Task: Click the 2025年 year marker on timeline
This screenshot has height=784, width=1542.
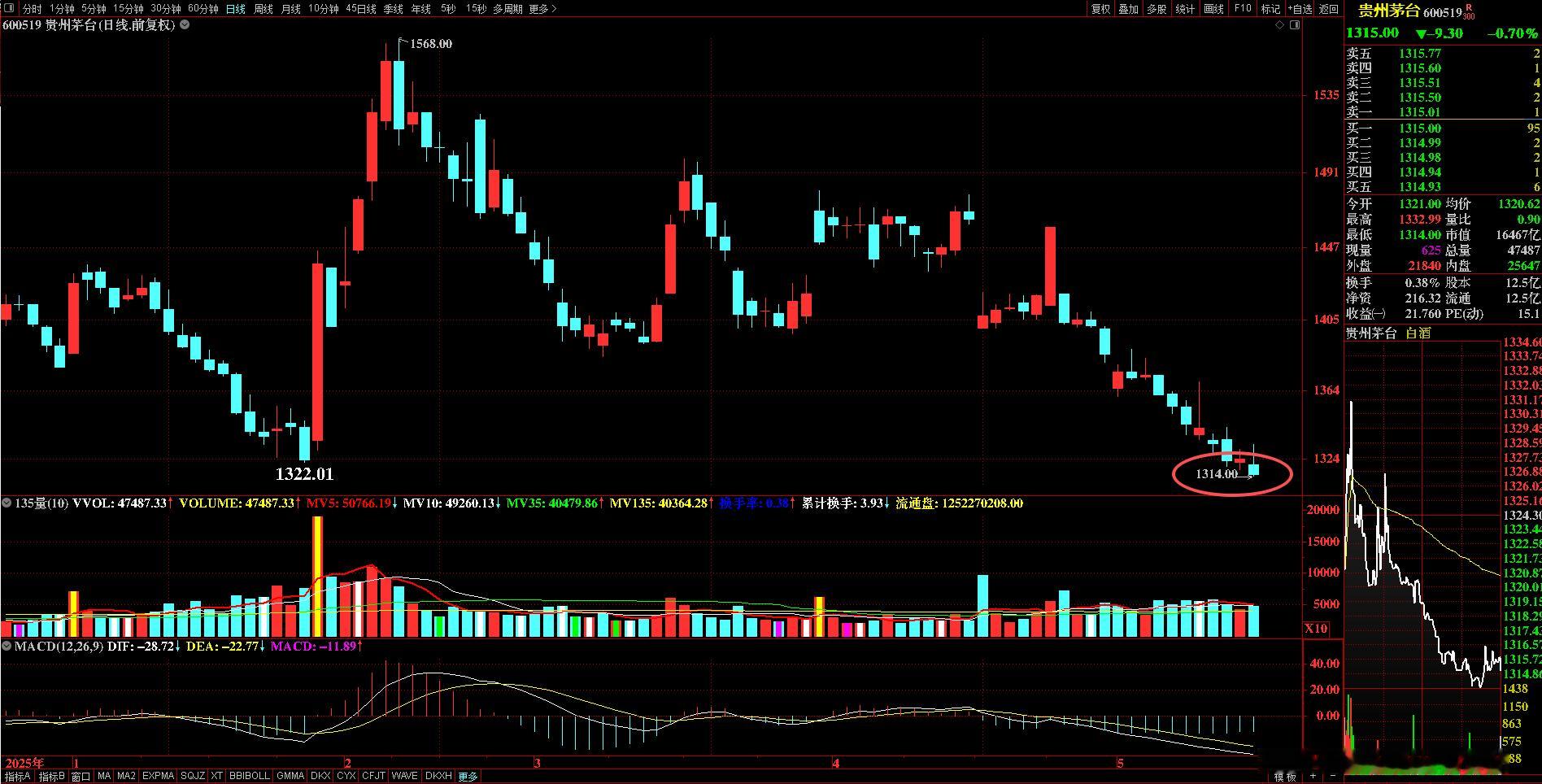Action: [x=24, y=763]
